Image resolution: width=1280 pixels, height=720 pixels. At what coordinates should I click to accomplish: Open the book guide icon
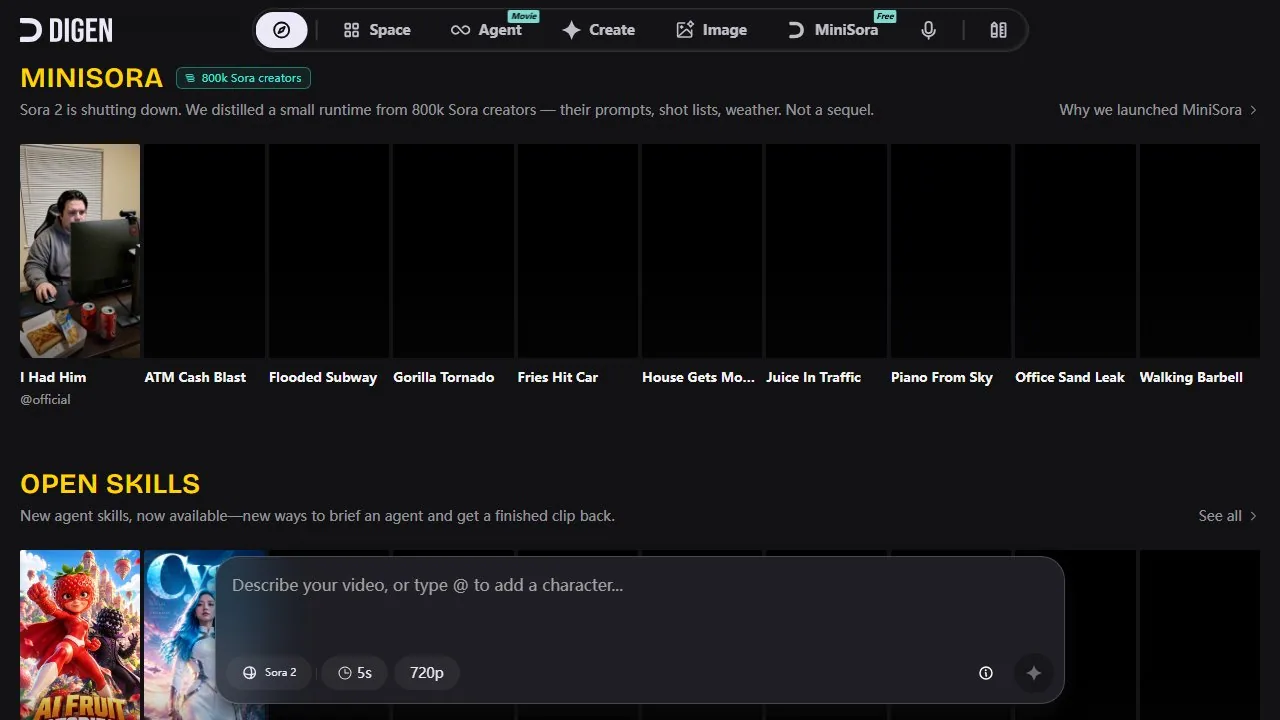coord(998,30)
